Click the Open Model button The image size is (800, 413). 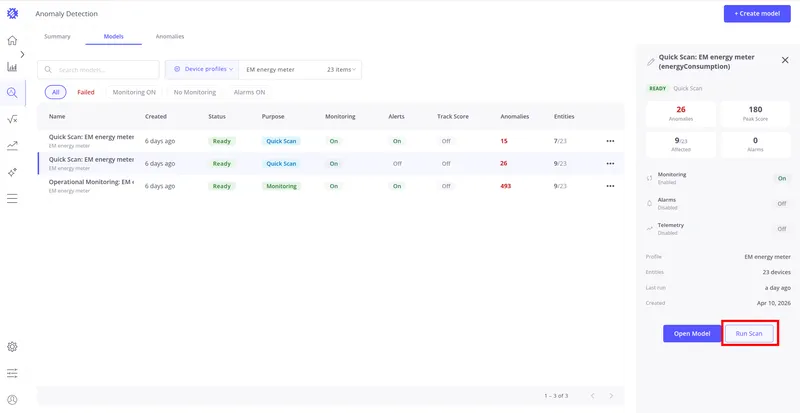(692, 334)
